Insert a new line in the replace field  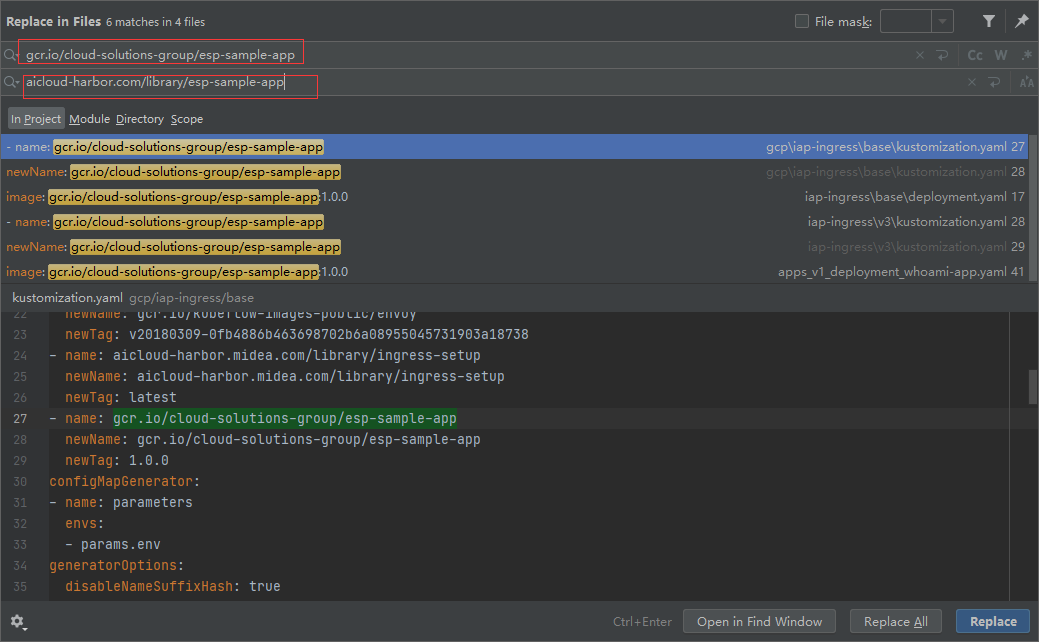coord(994,82)
